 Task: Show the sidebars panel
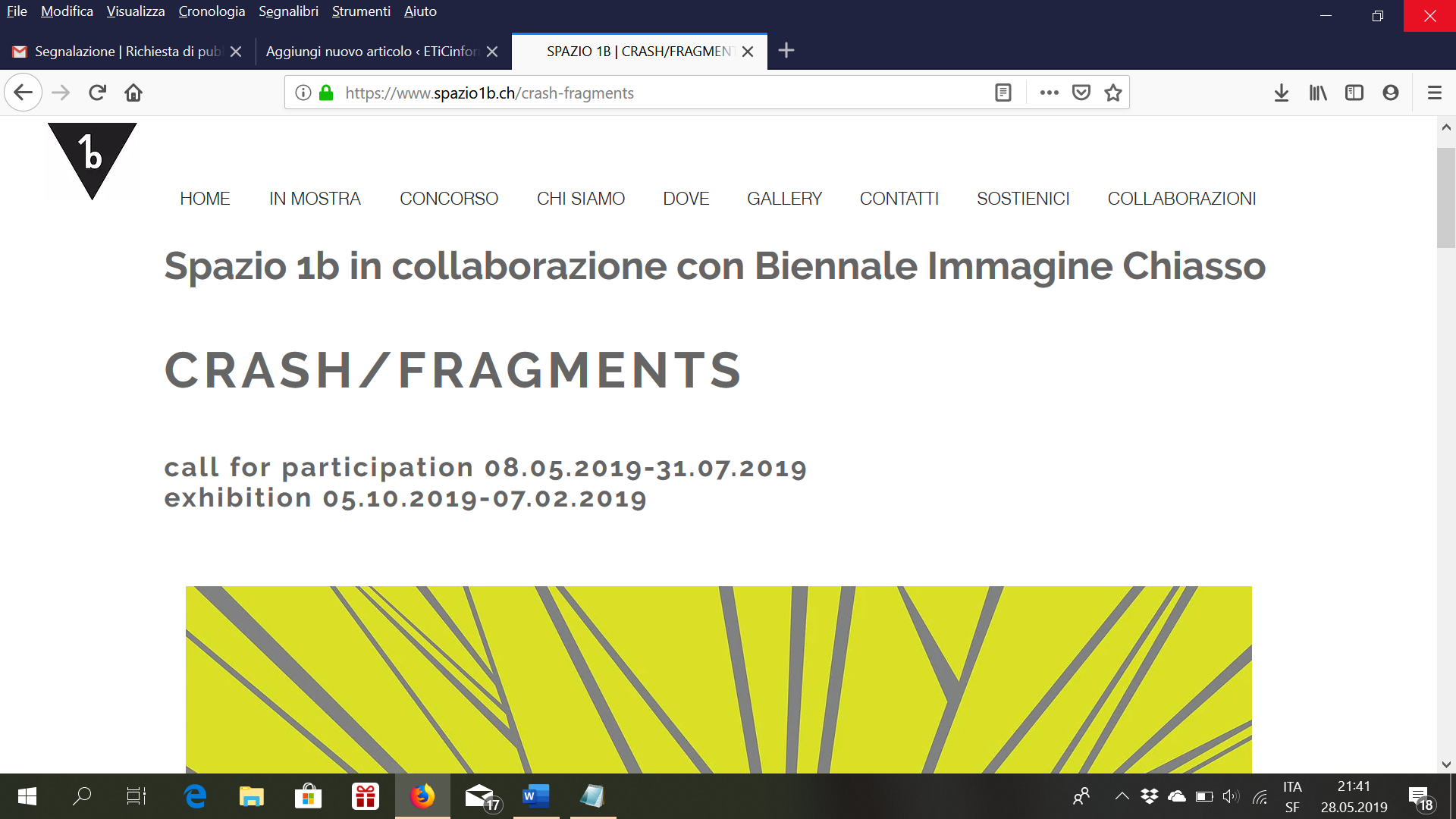pos(1354,93)
